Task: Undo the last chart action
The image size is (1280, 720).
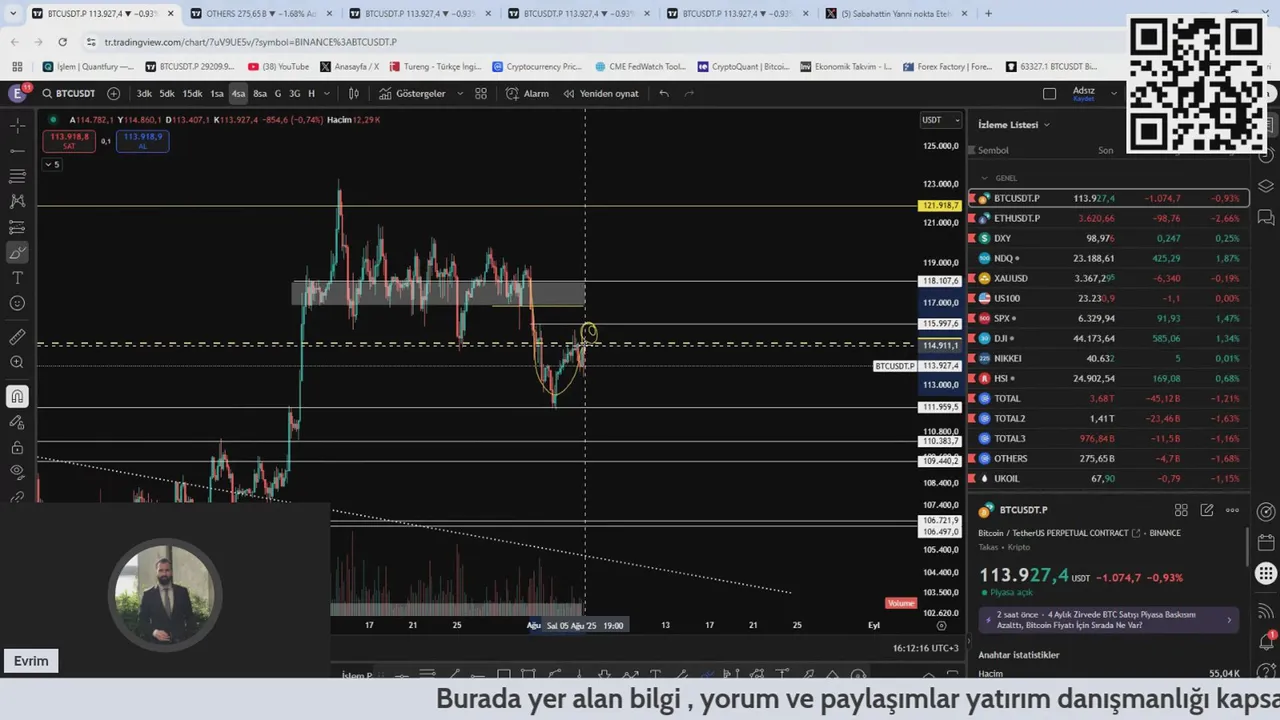Action: [x=664, y=93]
